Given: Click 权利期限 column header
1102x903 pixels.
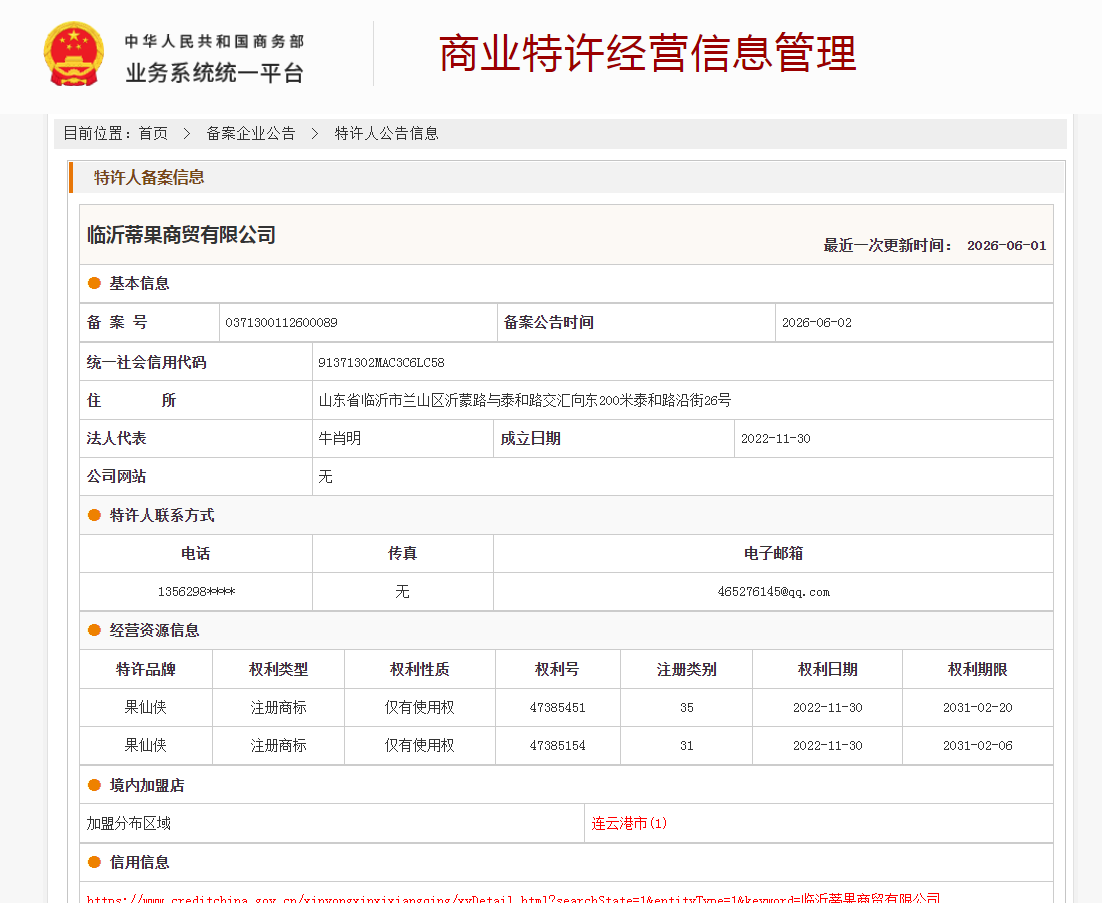Looking at the screenshot, I should 978,669.
